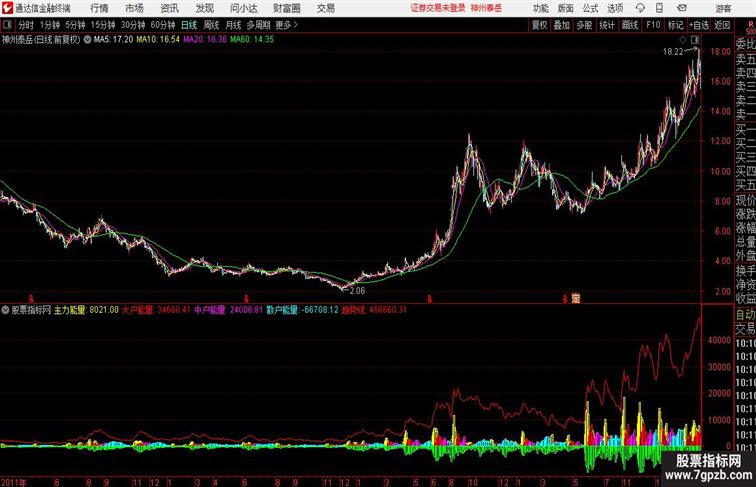756x487 pixels.
Task: Open the 功能 menu
Action: click(x=540, y=8)
